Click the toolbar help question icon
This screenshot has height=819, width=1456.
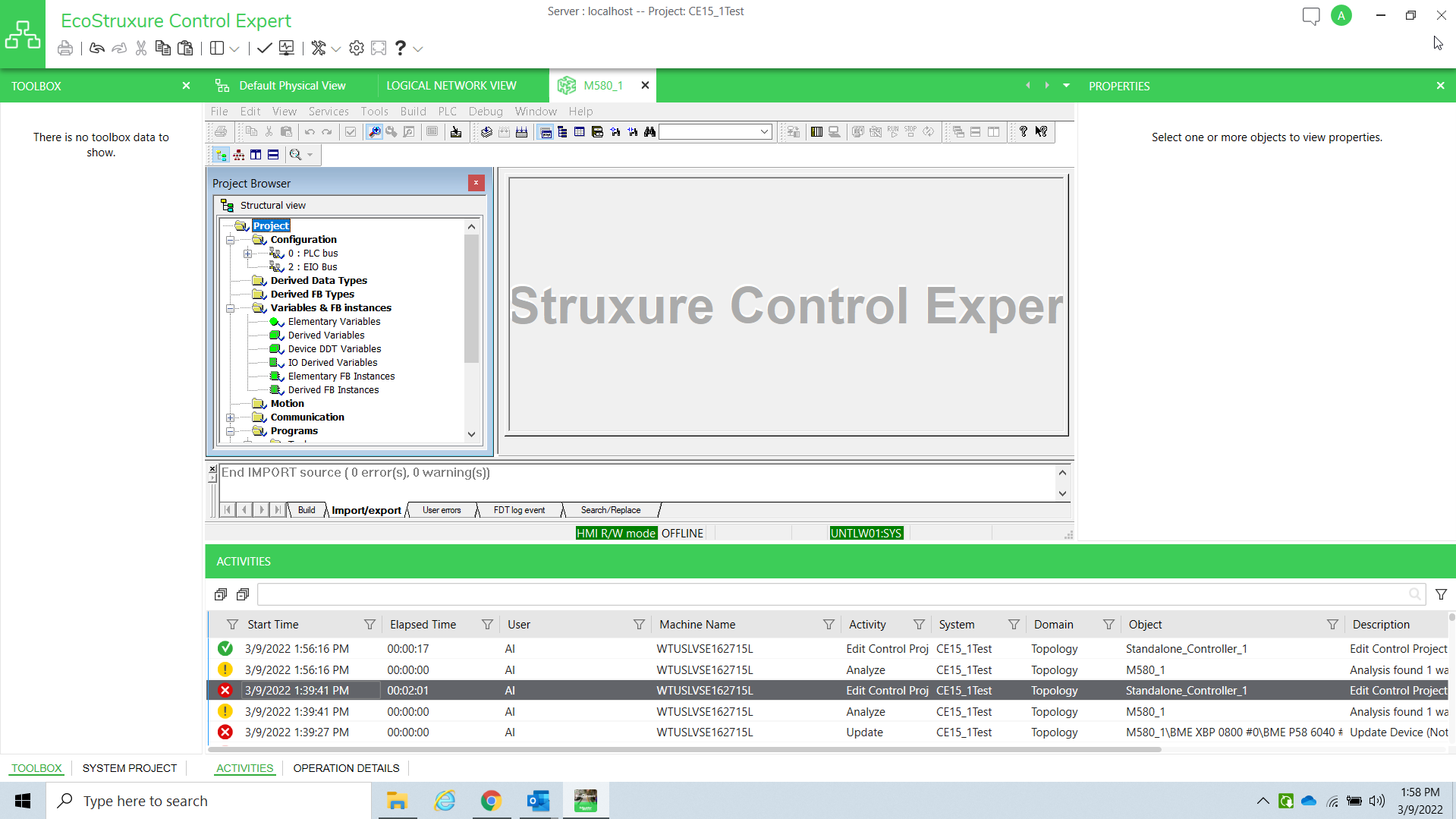tap(1024, 132)
